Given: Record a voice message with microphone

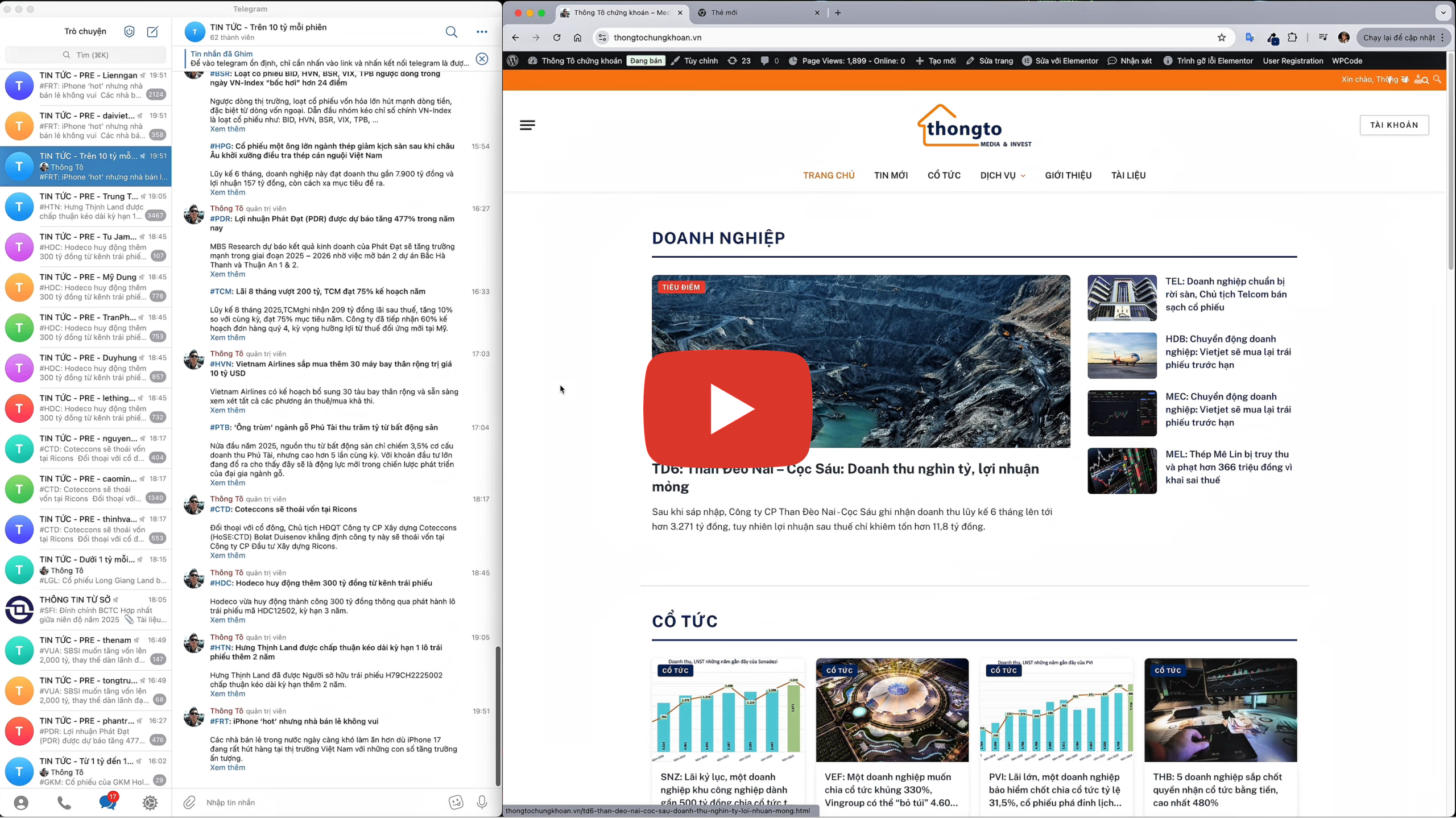Looking at the screenshot, I should tap(482, 803).
